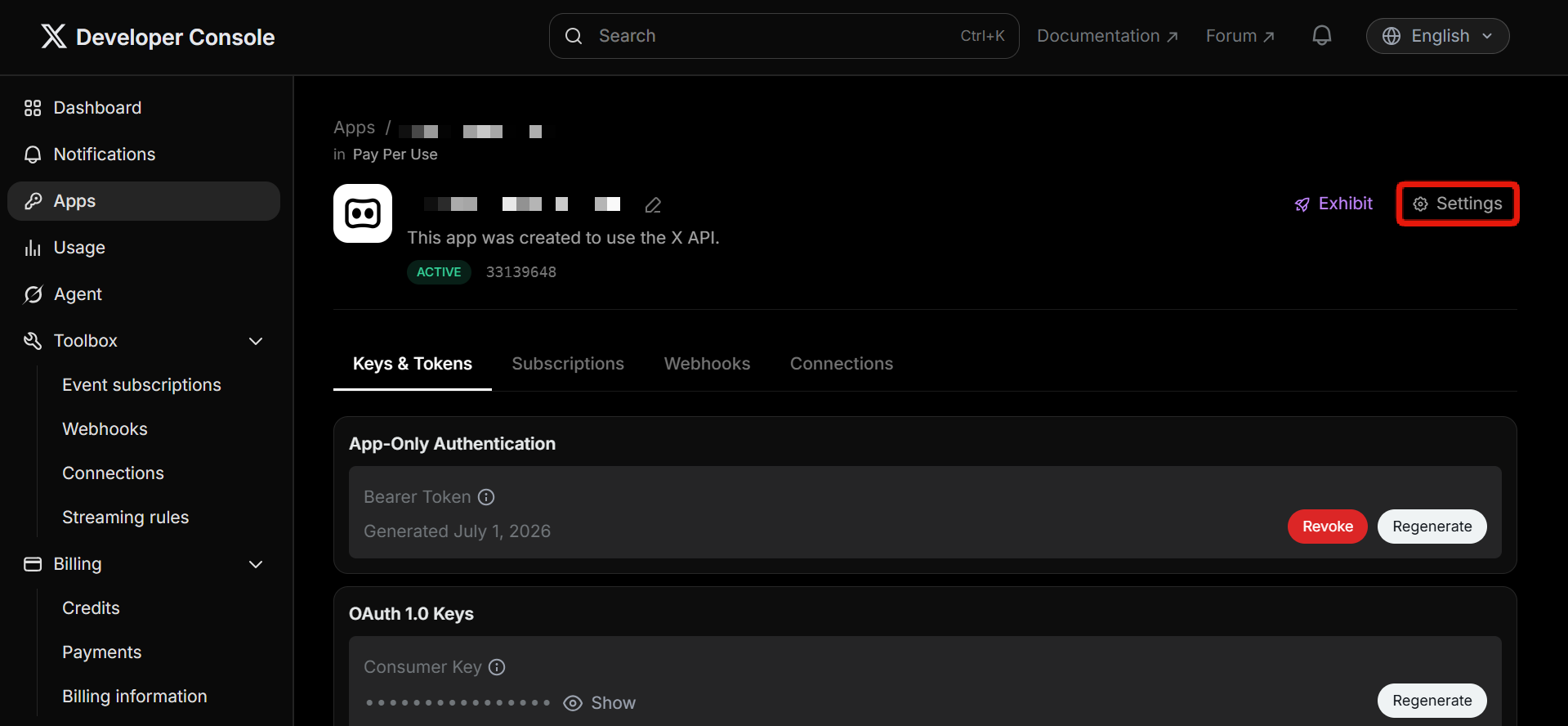
Task: Click the Exhibit link
Action: (1333, 204)
